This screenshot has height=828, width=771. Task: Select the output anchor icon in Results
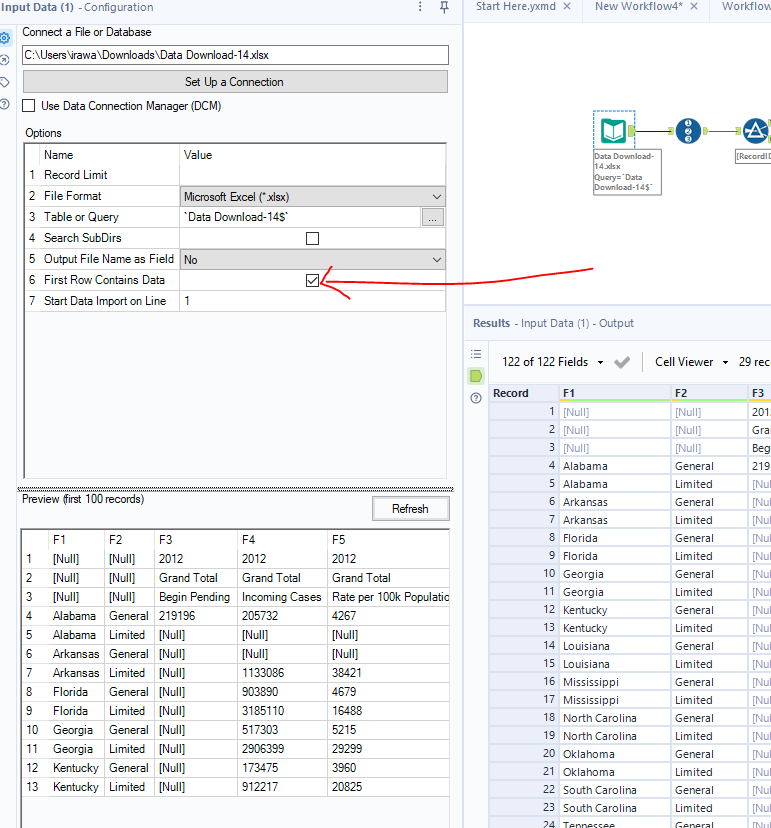click(476, 376)
